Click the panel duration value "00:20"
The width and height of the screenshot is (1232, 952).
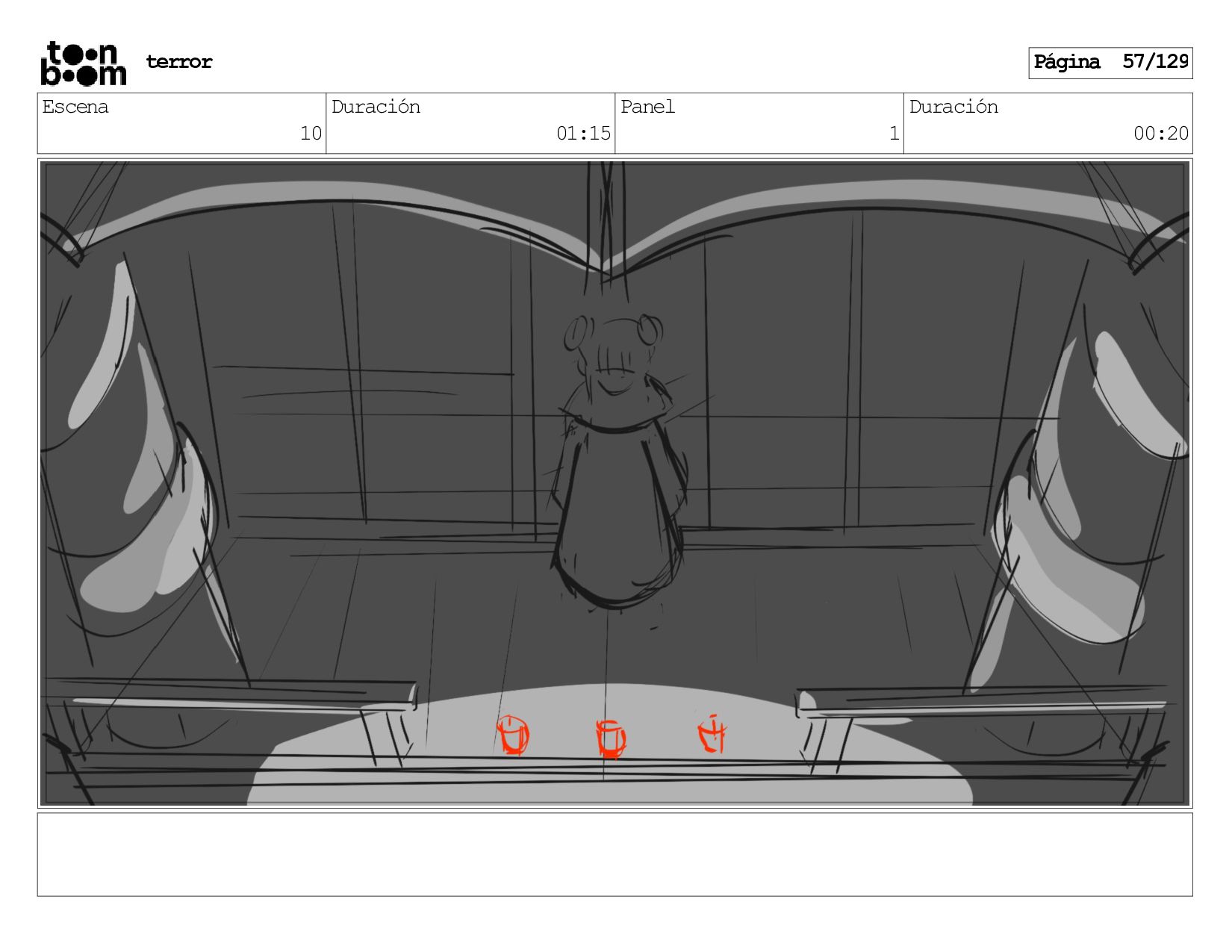tap(1161, 134)
